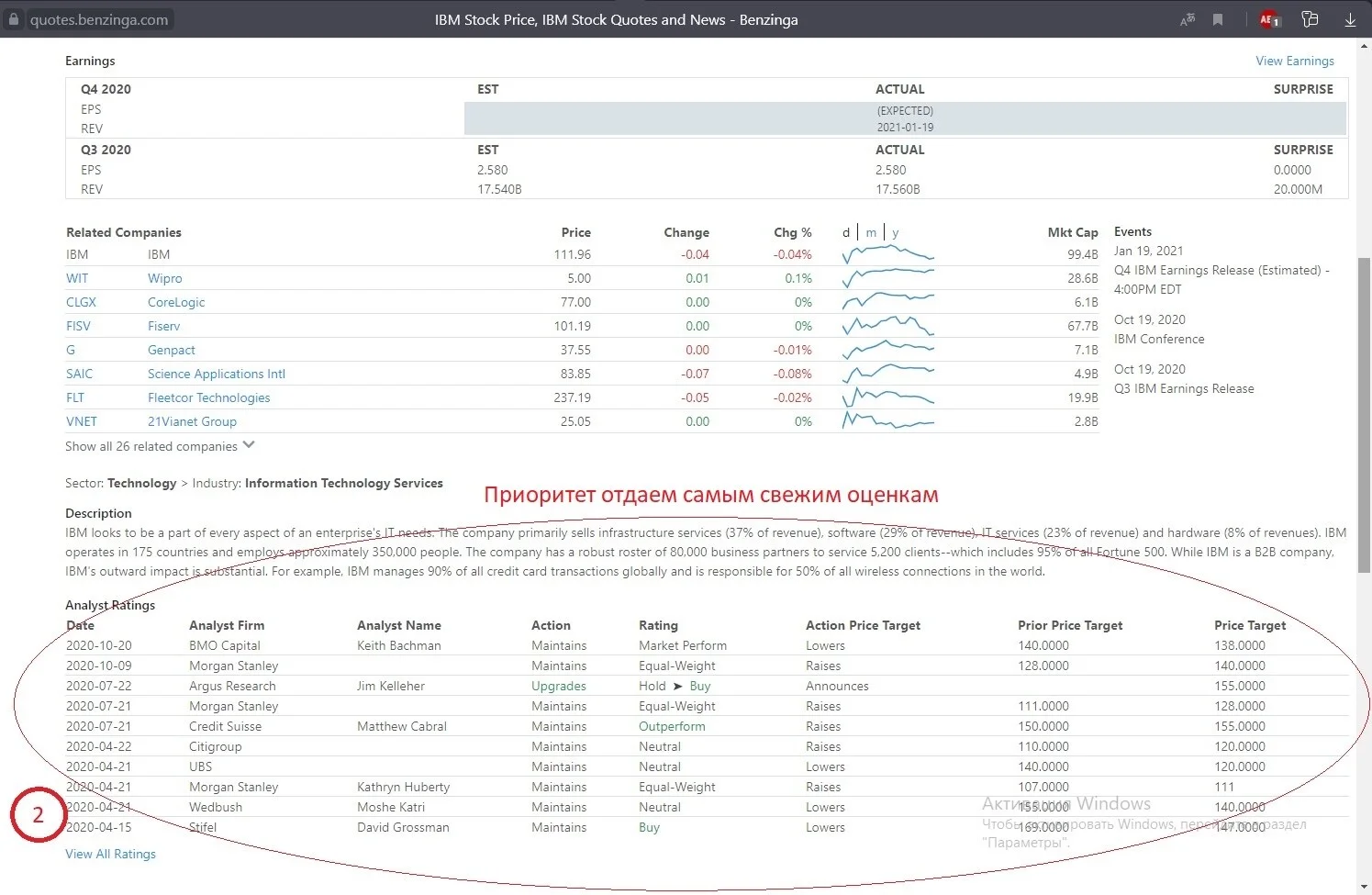Go to Fleetcor Technologies link

[x=209, y=397]
